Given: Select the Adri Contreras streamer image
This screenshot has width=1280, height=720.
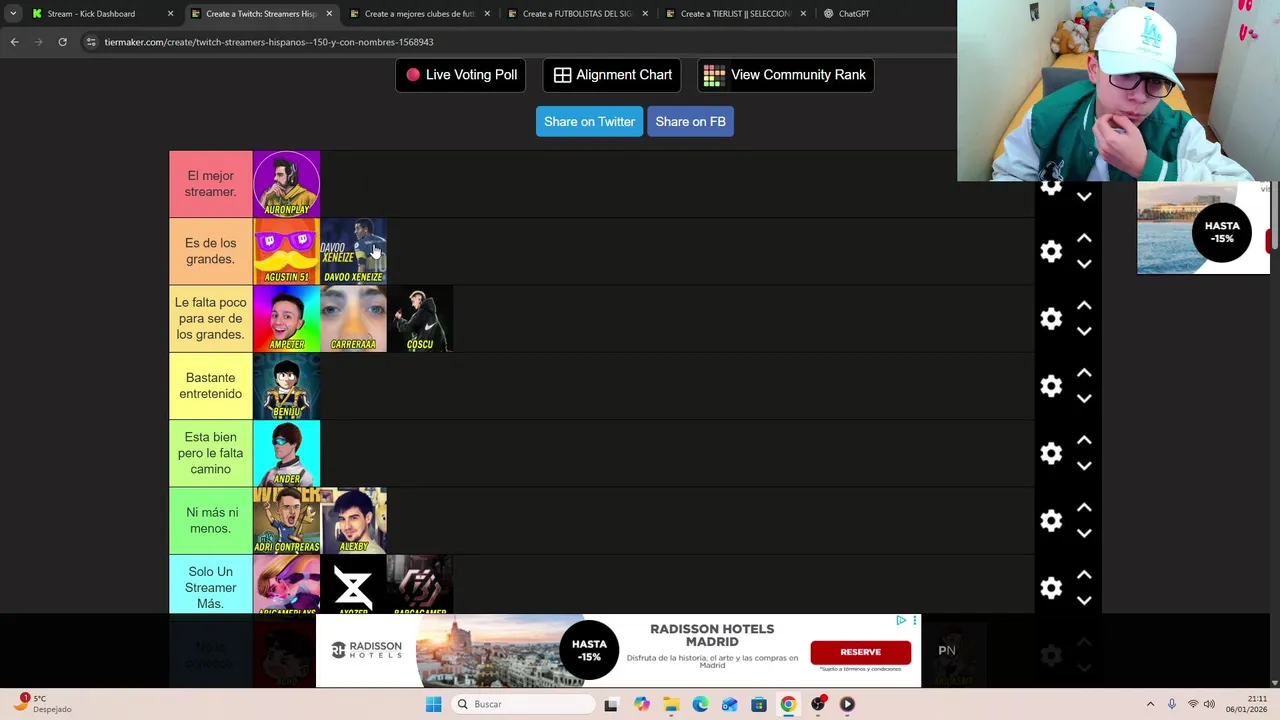Looking at the screenshot, I should [286, 520].
